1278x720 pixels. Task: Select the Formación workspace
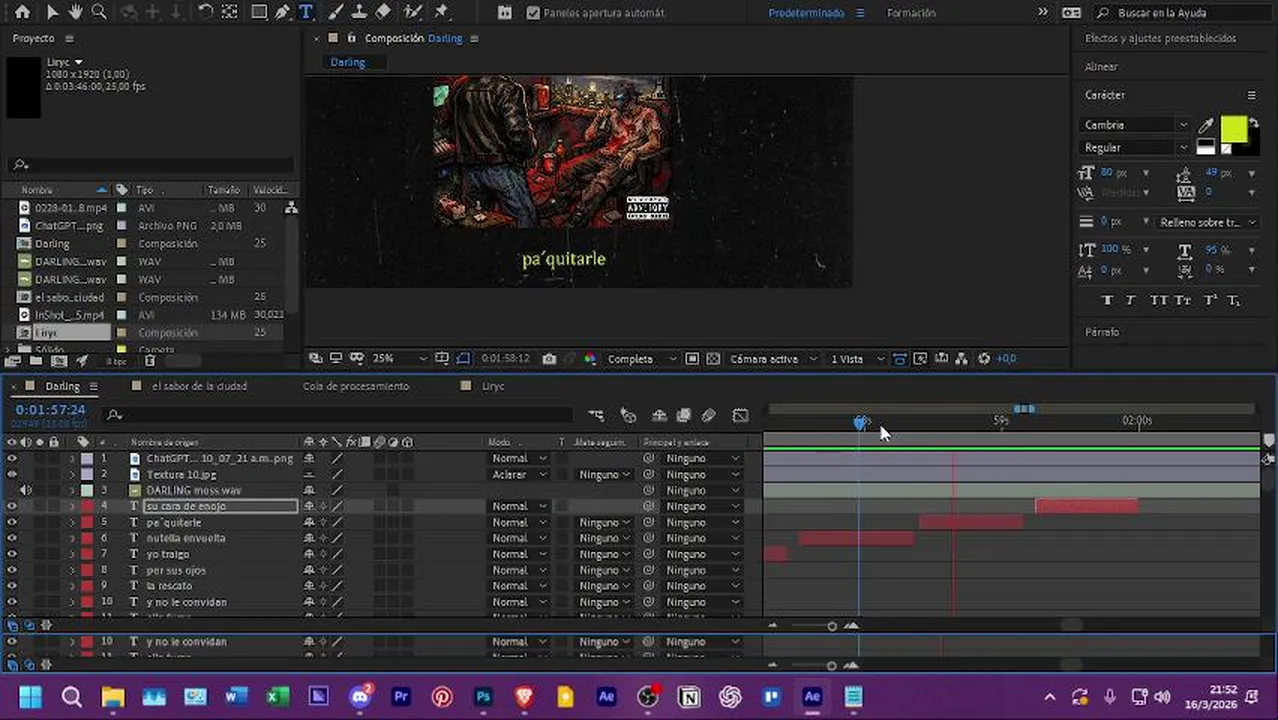click(911, 13)
